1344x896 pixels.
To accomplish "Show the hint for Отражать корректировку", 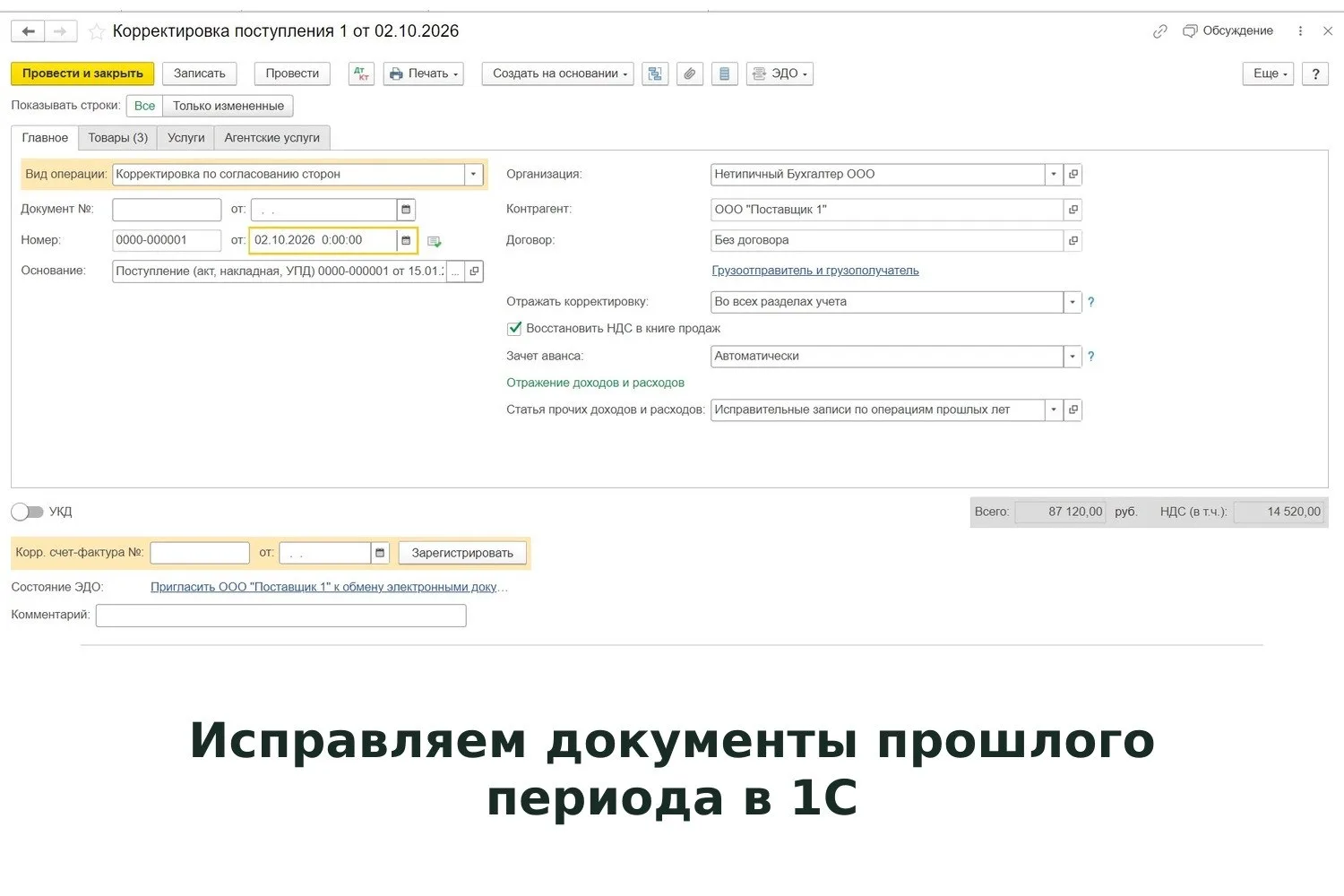I will point(1090,302).
